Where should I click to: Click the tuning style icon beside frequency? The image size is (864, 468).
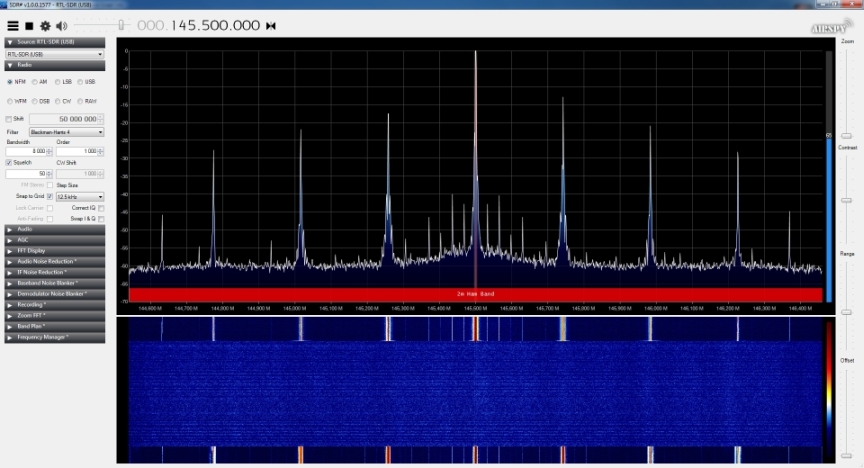tap(270, 26)
